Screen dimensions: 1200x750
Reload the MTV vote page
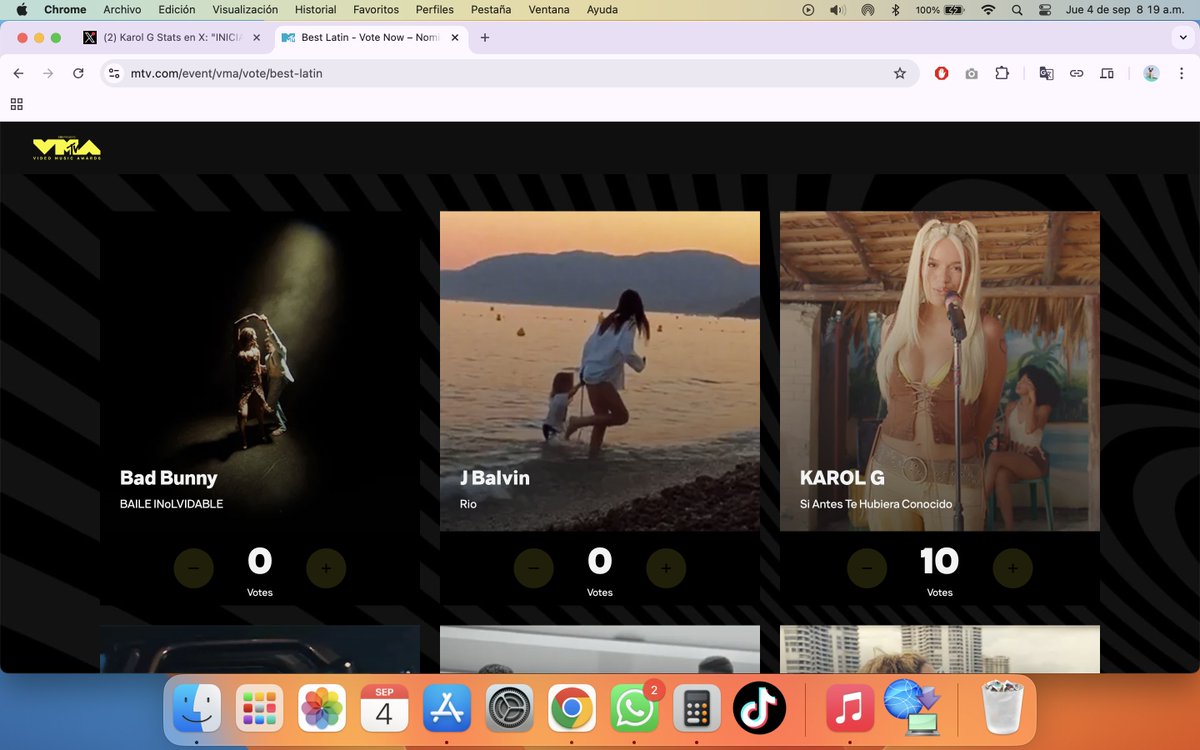point(78,73)
